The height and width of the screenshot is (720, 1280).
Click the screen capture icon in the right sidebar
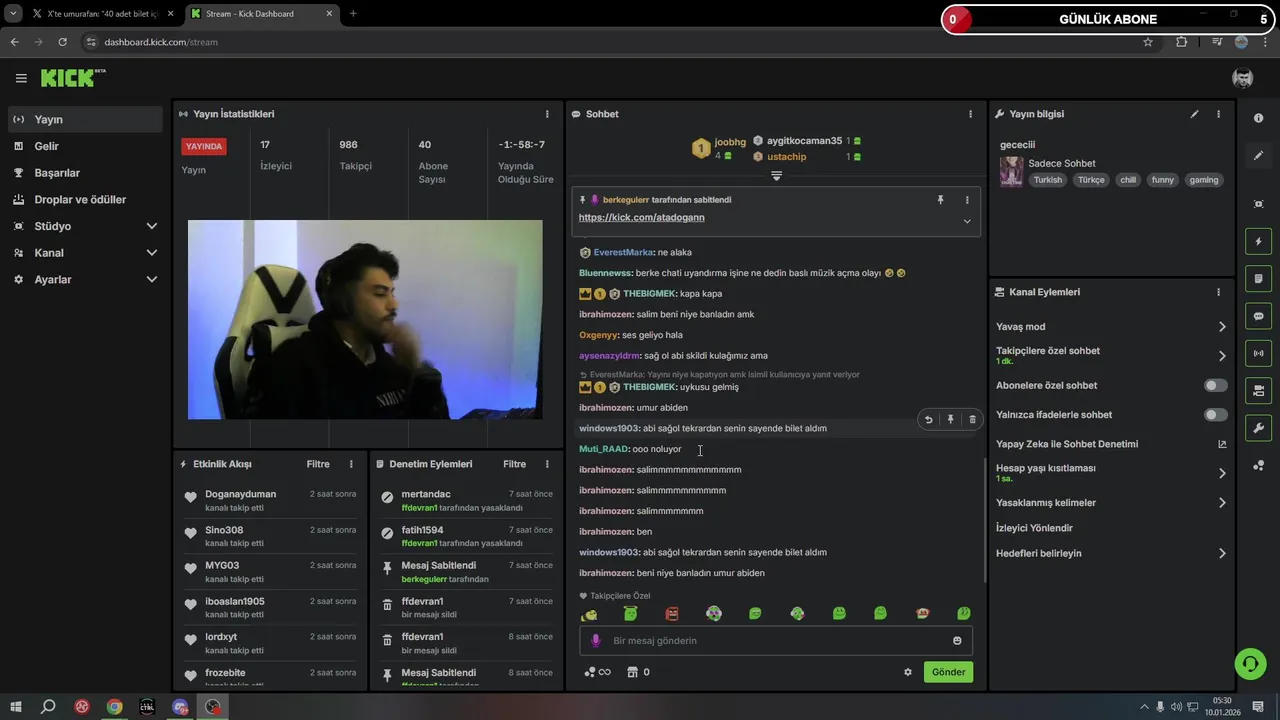tap(1258, 204)
